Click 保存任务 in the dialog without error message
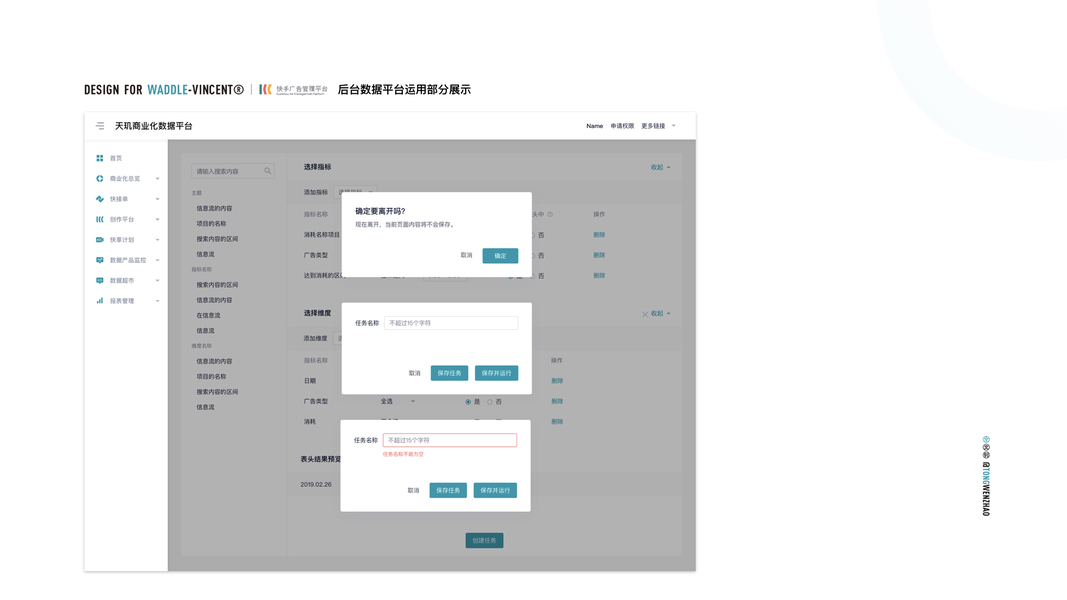This screenshot has height=600, width=1067. 449,373
